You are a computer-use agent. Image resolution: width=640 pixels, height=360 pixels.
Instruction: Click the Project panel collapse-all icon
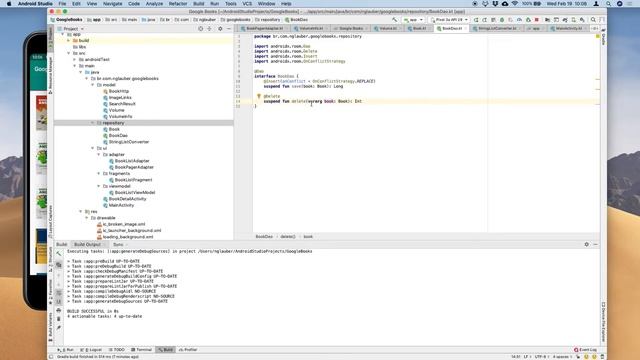point(209,29)
